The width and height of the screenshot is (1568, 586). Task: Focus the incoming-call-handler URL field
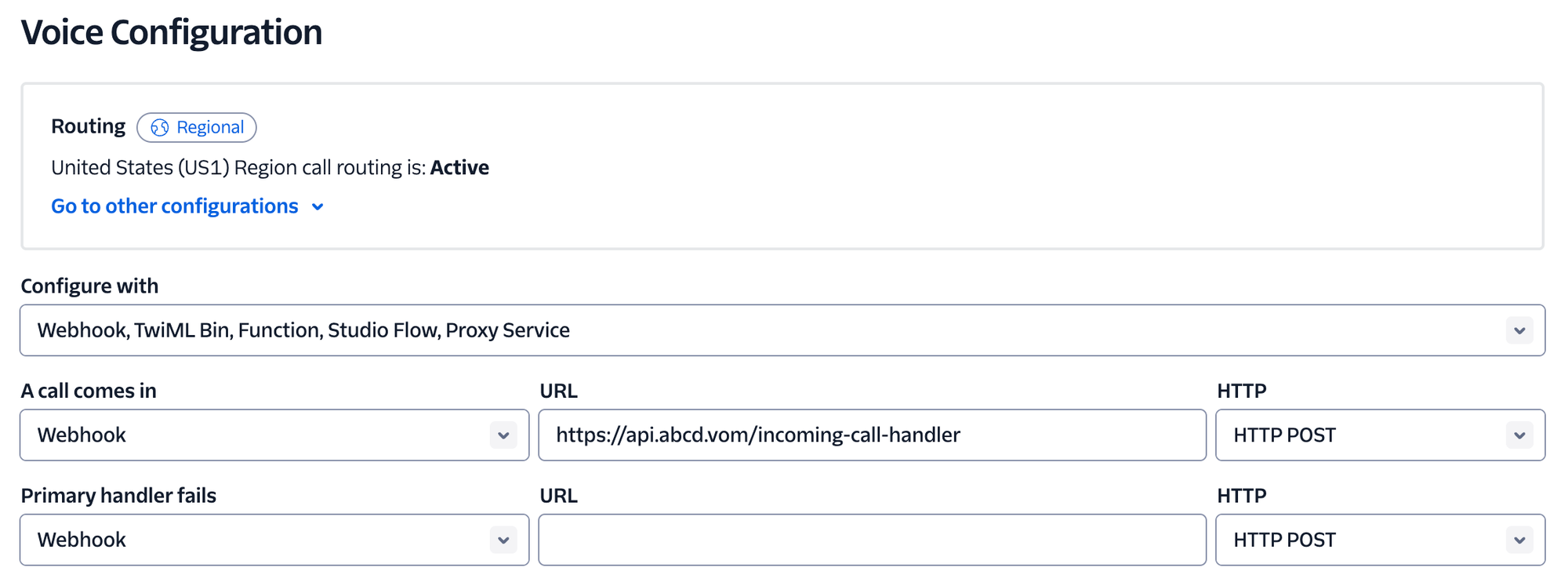pyautogui.click(x=872, y=435)
